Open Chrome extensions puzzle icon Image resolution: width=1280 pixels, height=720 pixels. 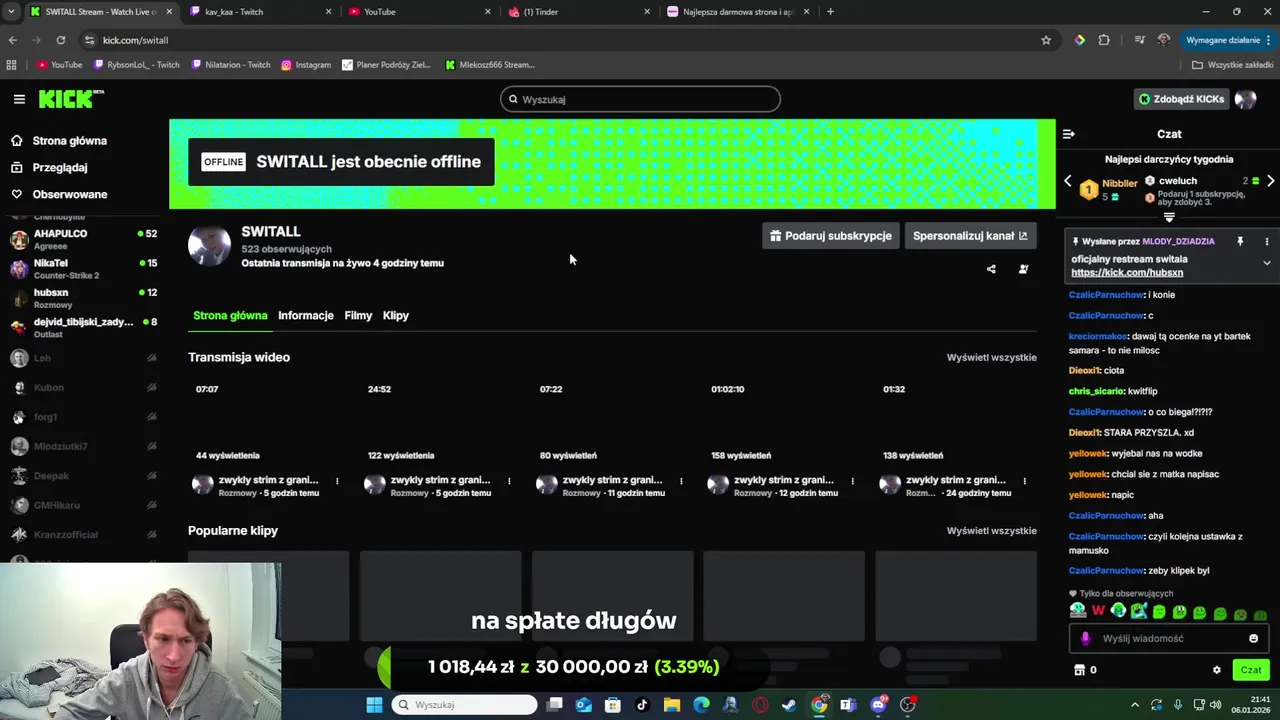[1104, 40]
